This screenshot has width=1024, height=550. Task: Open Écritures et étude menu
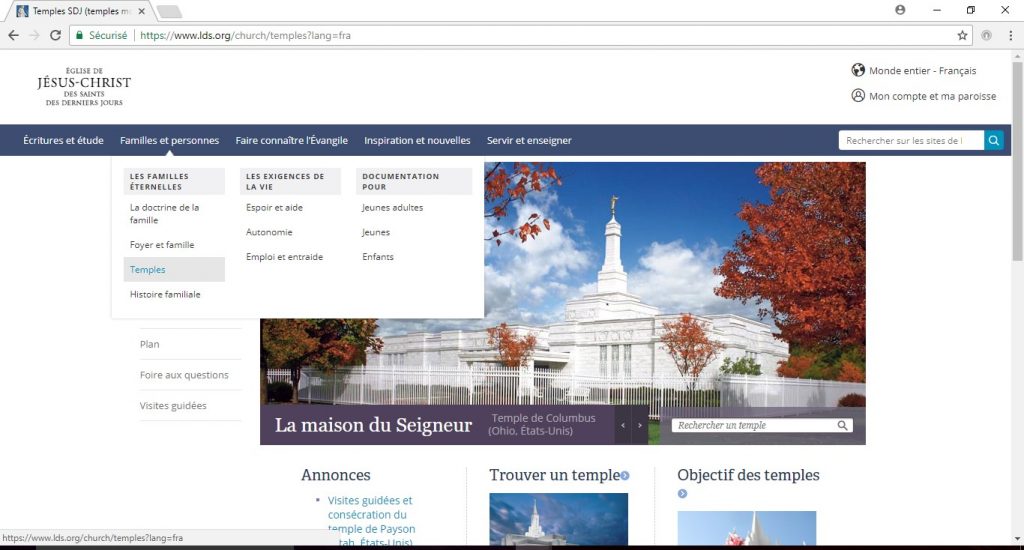[x=63, y=140]
